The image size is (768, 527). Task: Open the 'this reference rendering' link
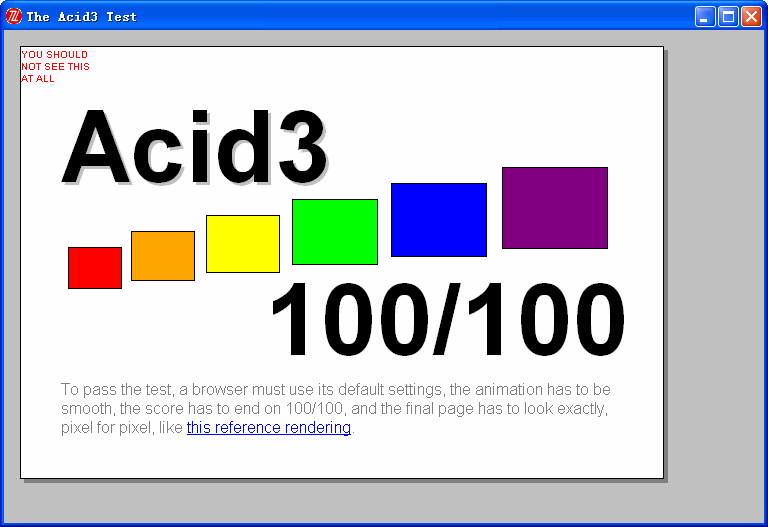269,428
